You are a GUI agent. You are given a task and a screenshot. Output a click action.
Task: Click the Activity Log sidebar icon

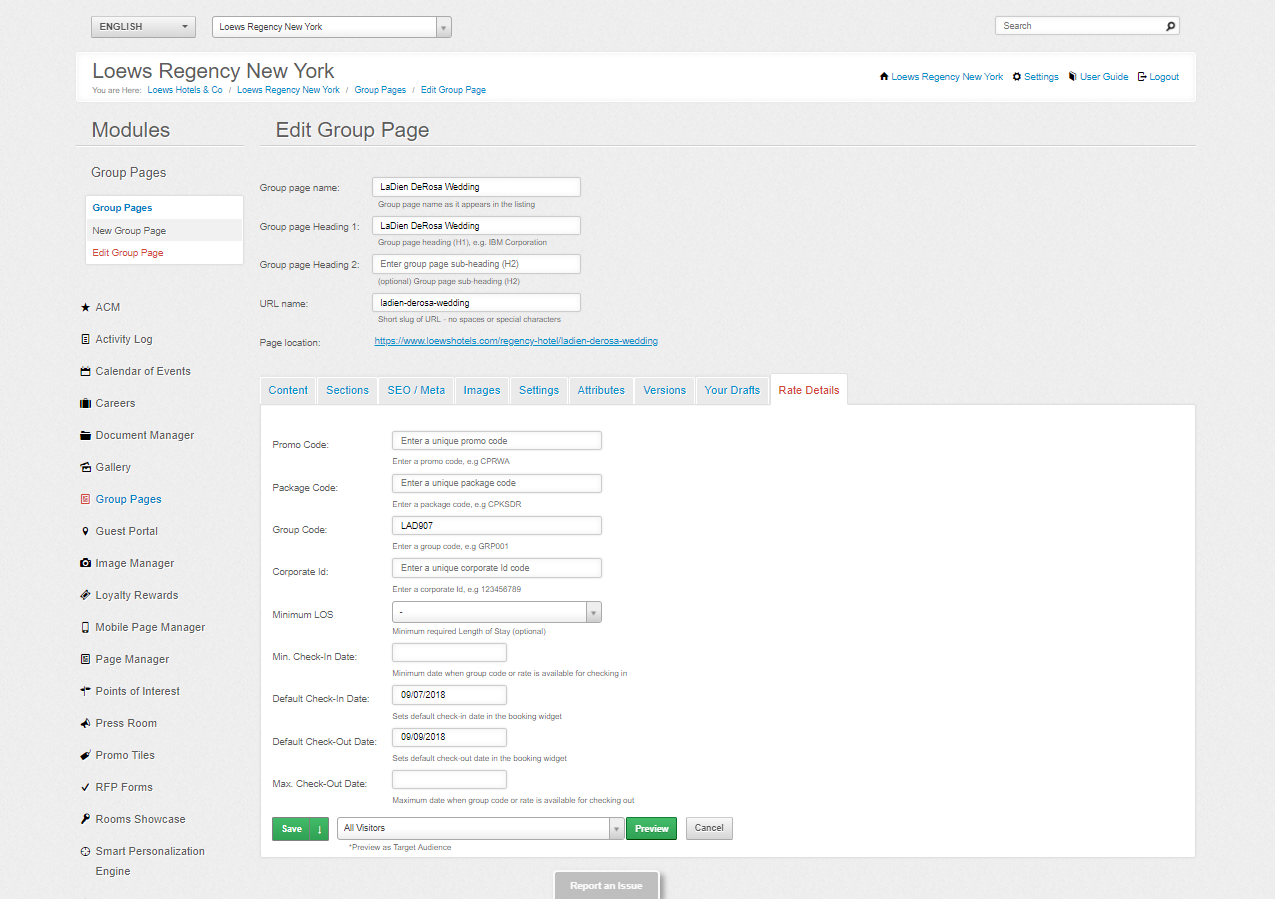[x=85, y=340]
